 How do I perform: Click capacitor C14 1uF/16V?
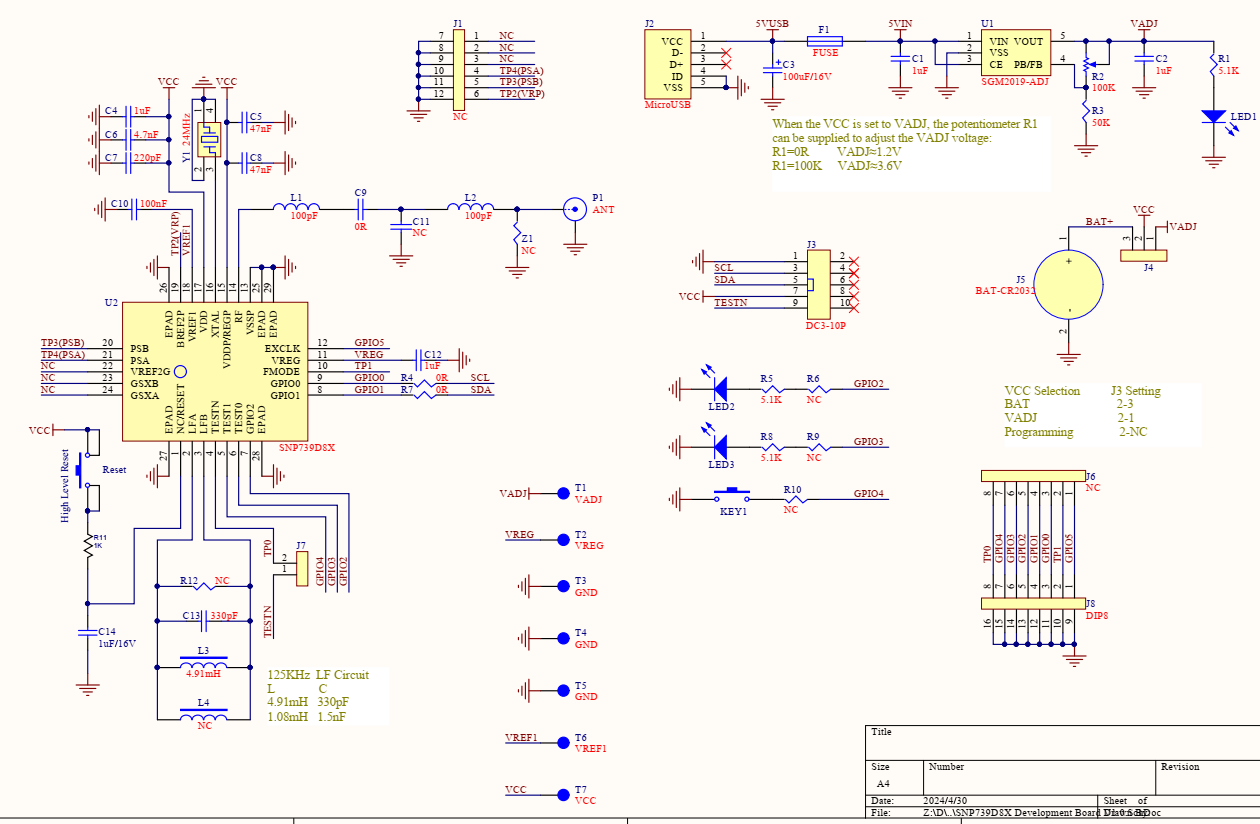(87, 633)
